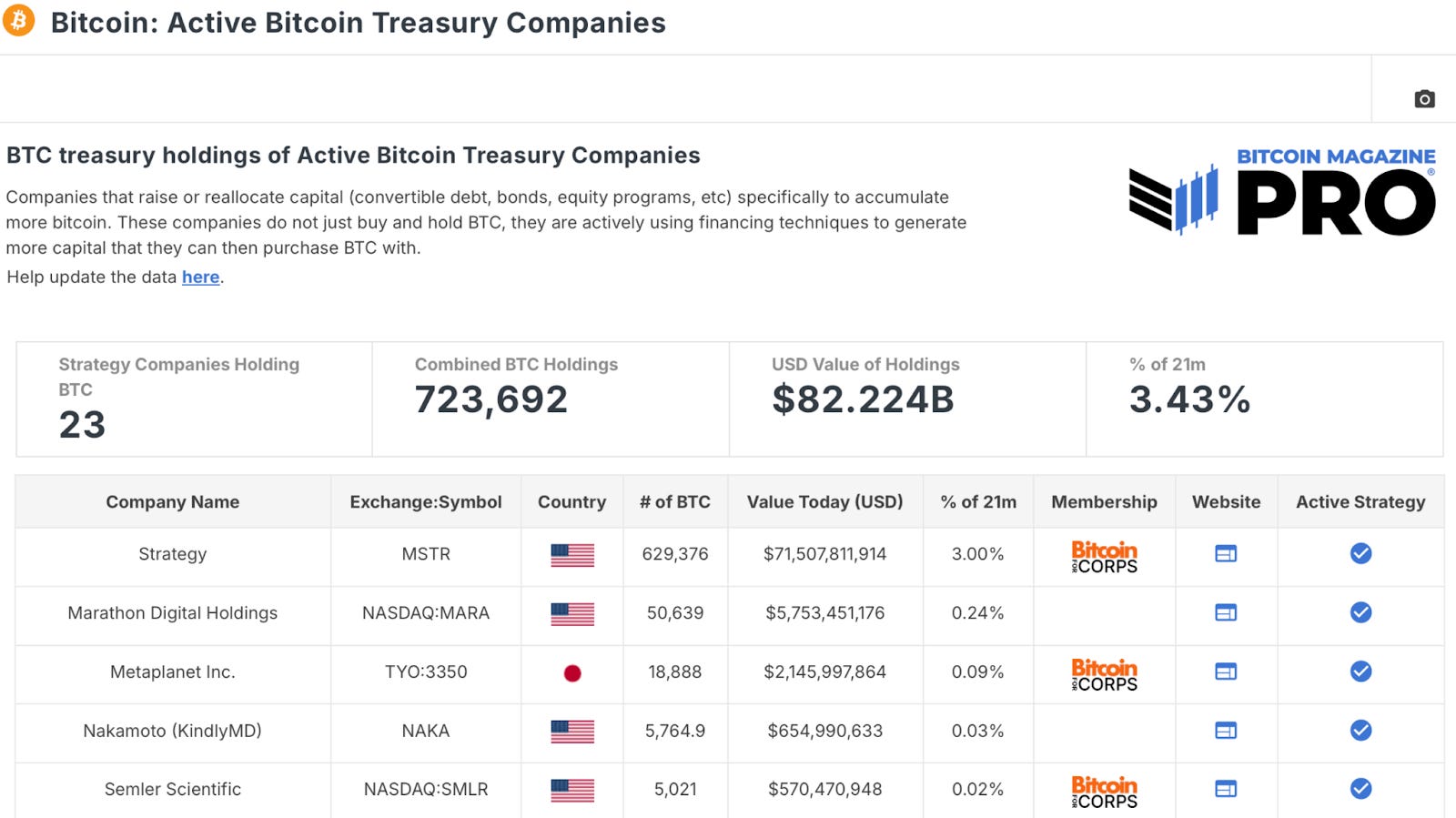Select the Membership column header
The width and height of the screenshot is (1456, 818).
[x=1104, y=501]
